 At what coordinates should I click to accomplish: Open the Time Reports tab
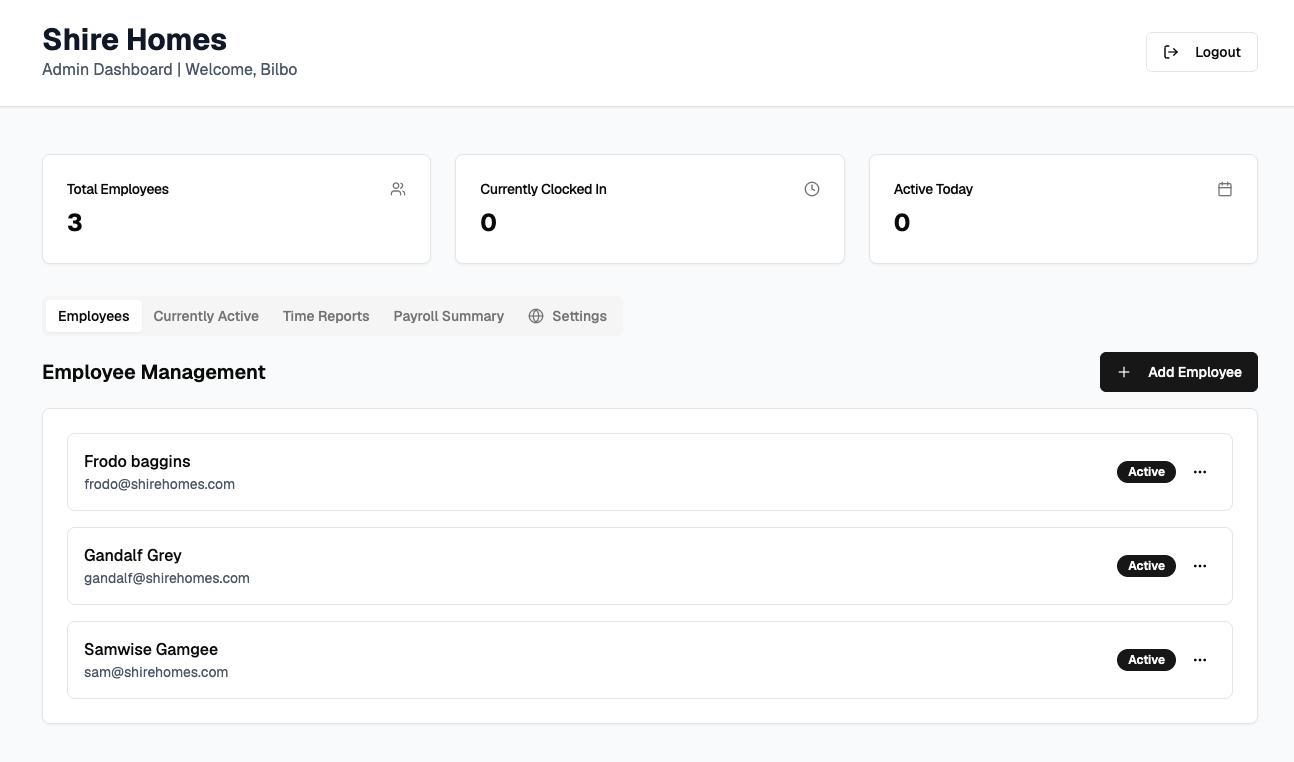coord(326,315)
